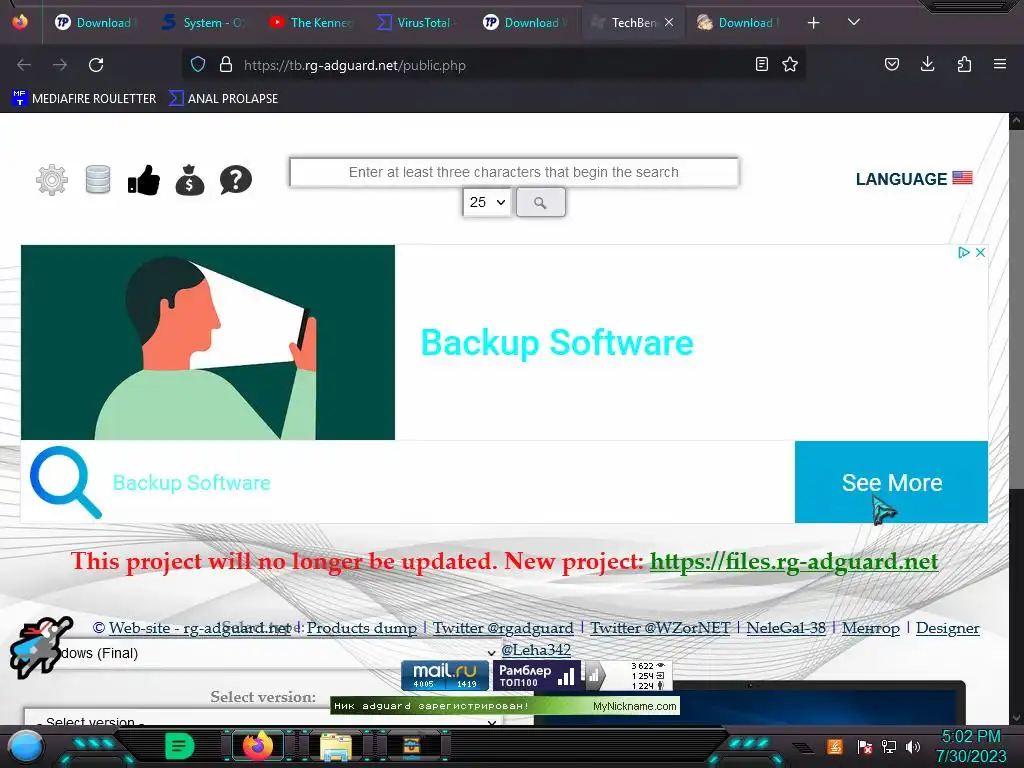This screenshot has height=768, width=1024.
Task: Bookmark this page with the star
Action: tap(790, 65)
